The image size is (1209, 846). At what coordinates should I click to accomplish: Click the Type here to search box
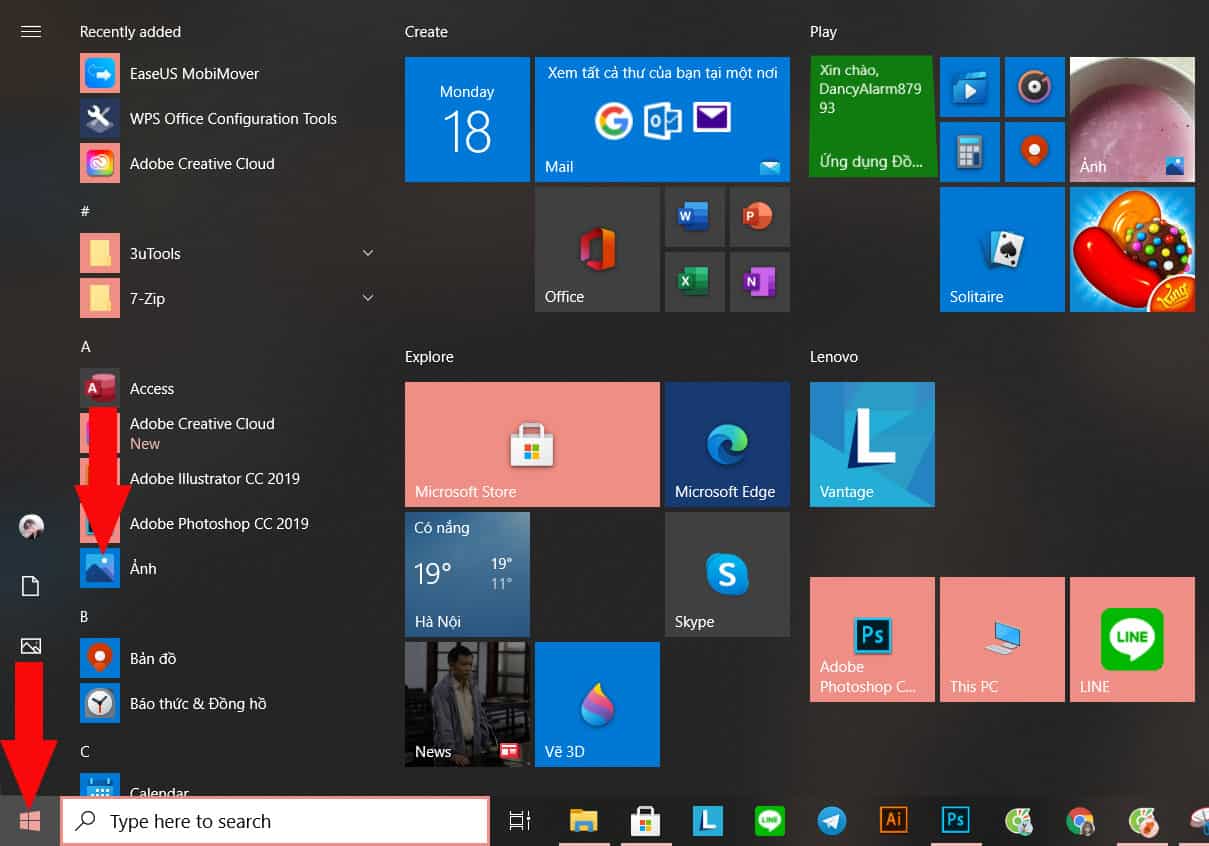click(x=275, y=821)
